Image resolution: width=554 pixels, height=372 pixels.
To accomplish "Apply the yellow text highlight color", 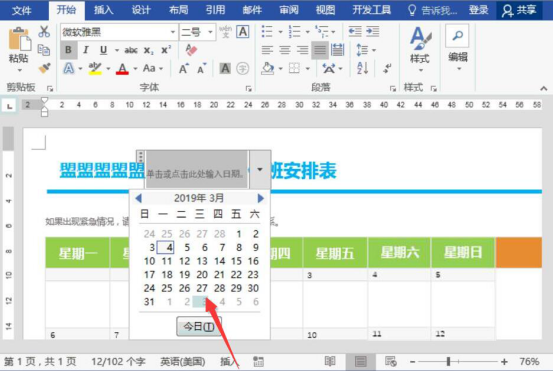I will click(95, 68).
